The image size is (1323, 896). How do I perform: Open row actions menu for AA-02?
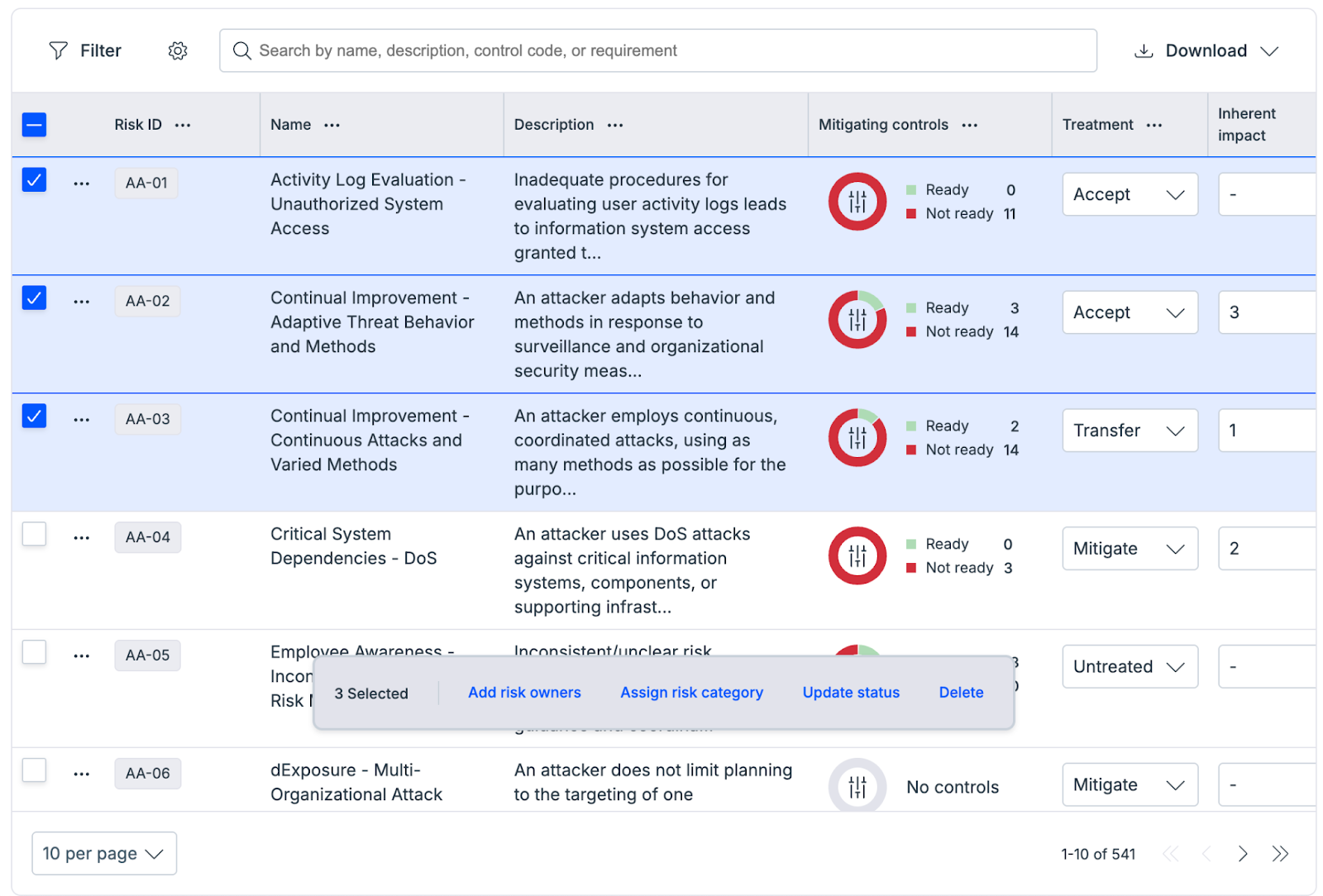81,302
